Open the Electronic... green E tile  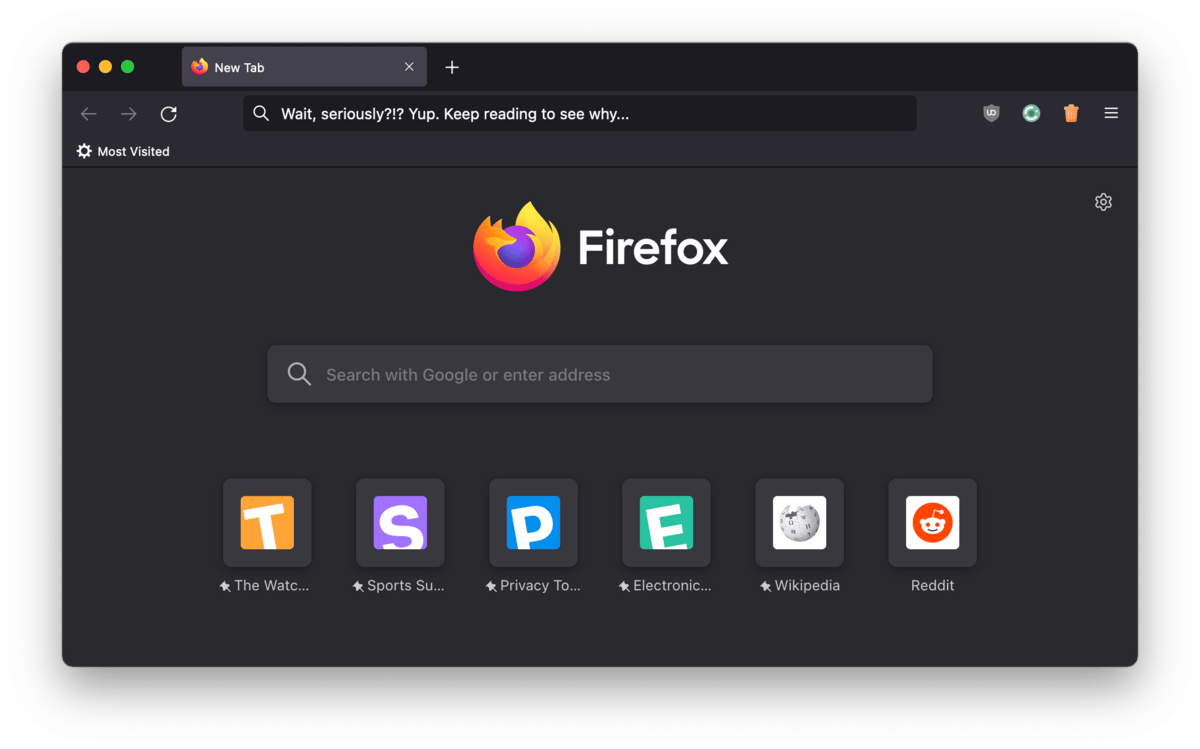click(666, 522)
